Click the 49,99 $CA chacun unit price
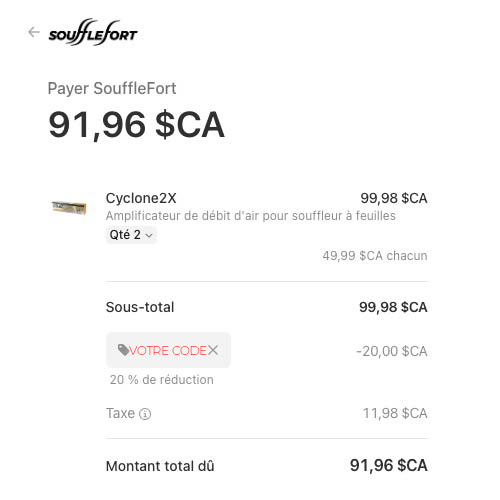The width and height of the screenshot is (500, 500). click(375, 256)
